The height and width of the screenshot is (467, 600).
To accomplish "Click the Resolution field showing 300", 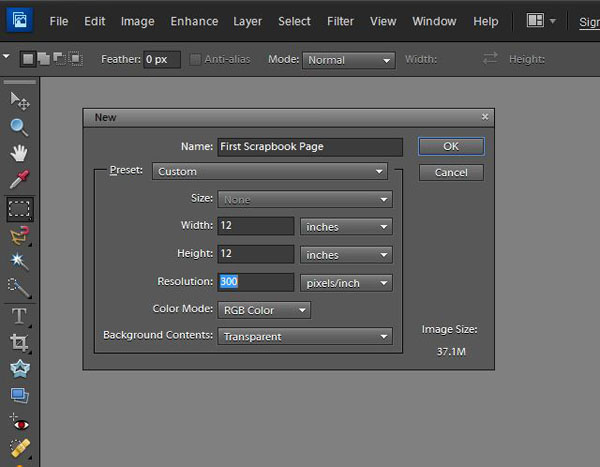I will pos(256,282).
